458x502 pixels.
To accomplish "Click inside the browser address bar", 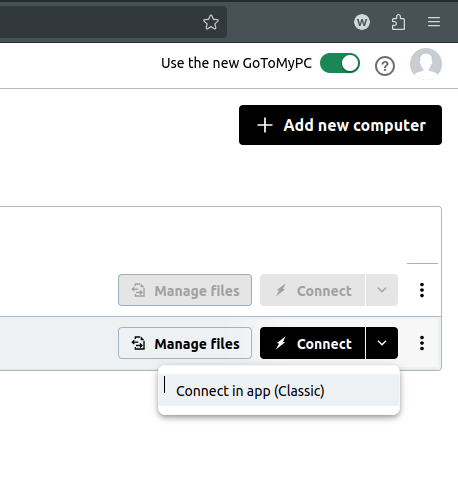I will click(x=100, y=22).
